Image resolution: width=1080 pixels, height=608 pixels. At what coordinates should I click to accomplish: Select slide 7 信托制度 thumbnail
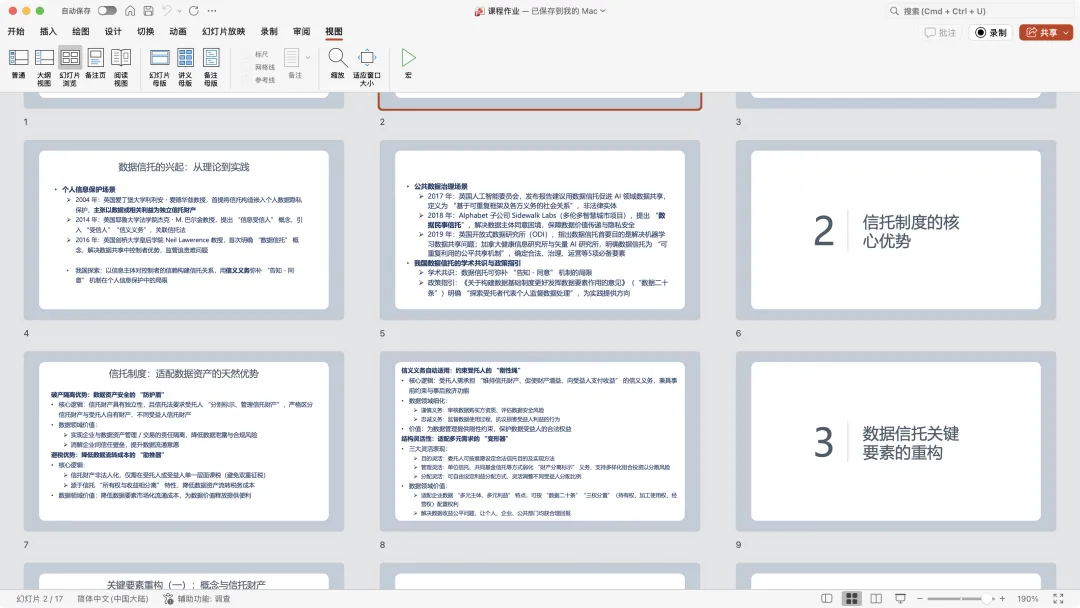184,441
